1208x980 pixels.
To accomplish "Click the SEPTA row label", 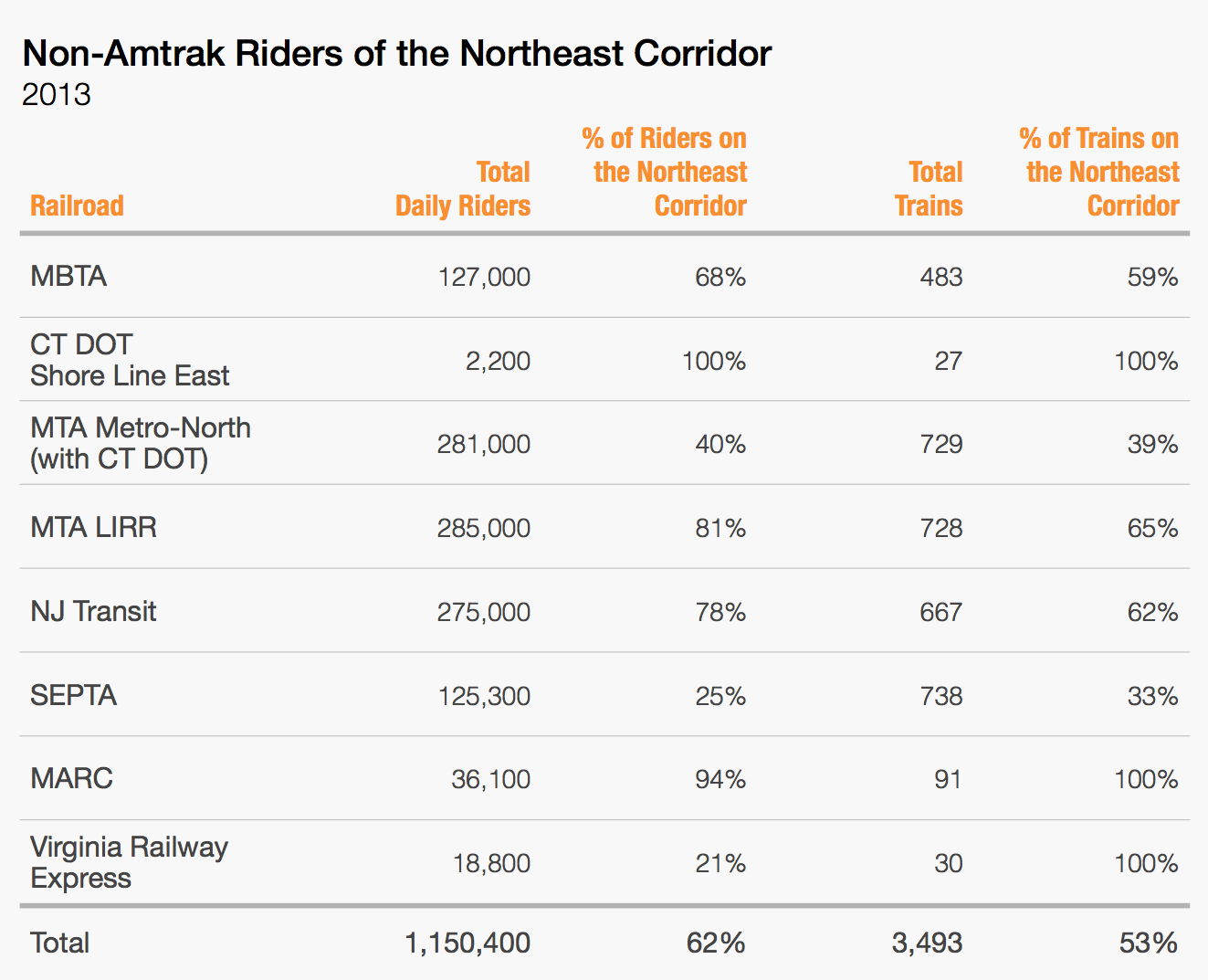I will coord(73,695).
